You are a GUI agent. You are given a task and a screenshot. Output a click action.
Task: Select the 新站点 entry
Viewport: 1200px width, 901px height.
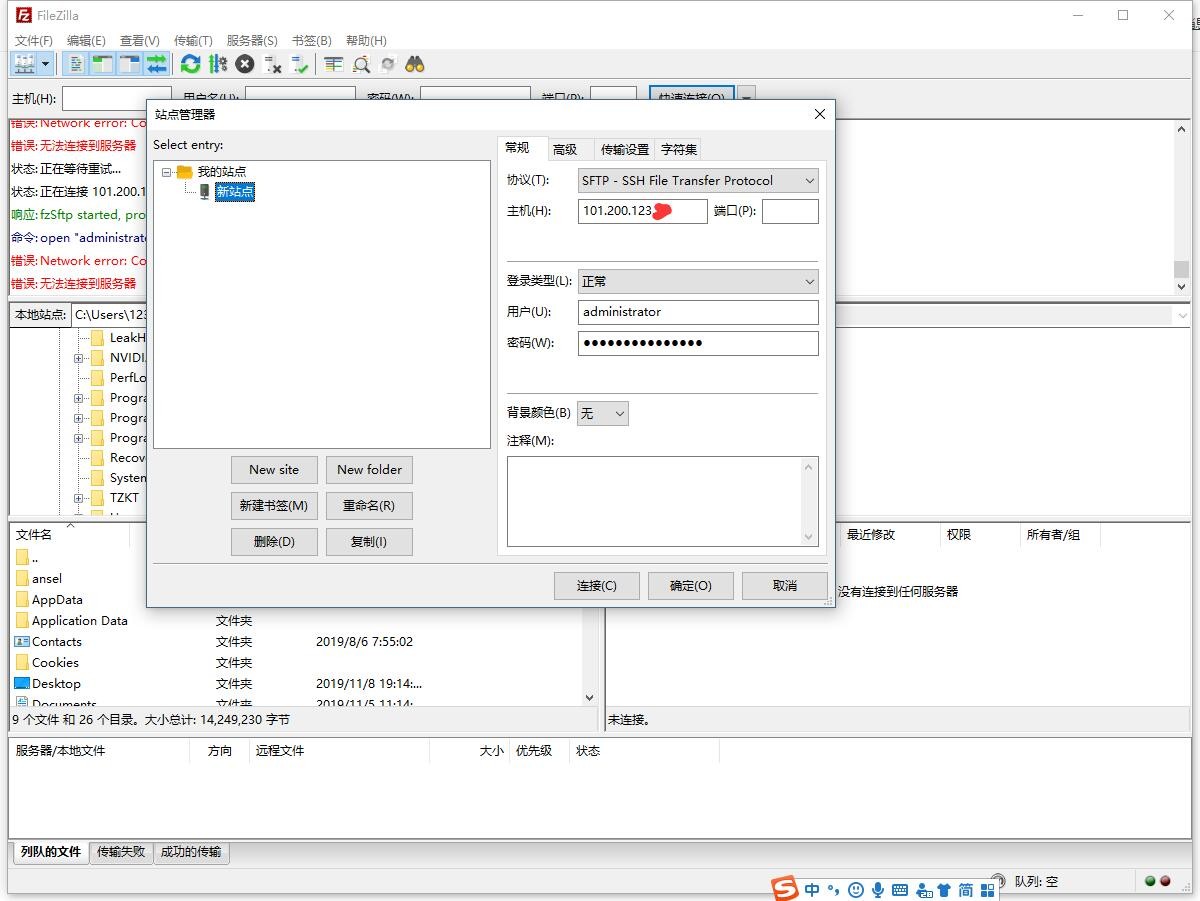click(x=235, y=191)
